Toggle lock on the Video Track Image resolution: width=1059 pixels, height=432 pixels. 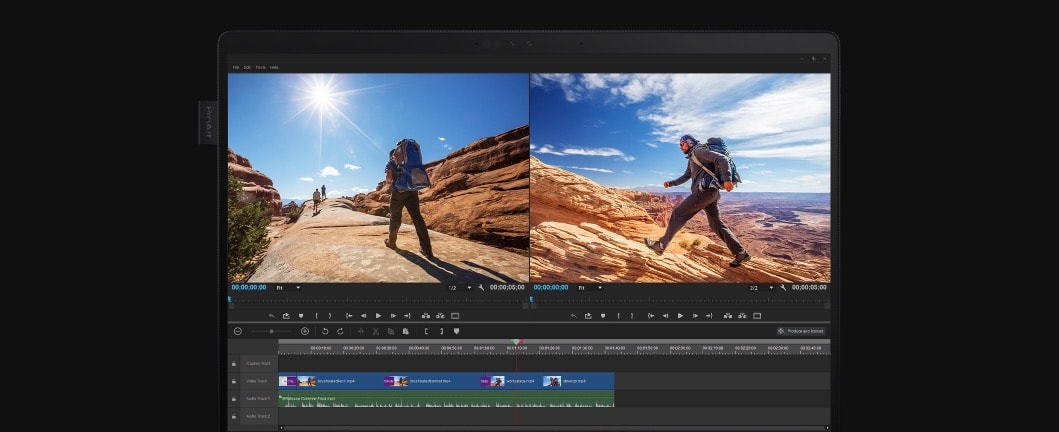[x=234, y=381]
